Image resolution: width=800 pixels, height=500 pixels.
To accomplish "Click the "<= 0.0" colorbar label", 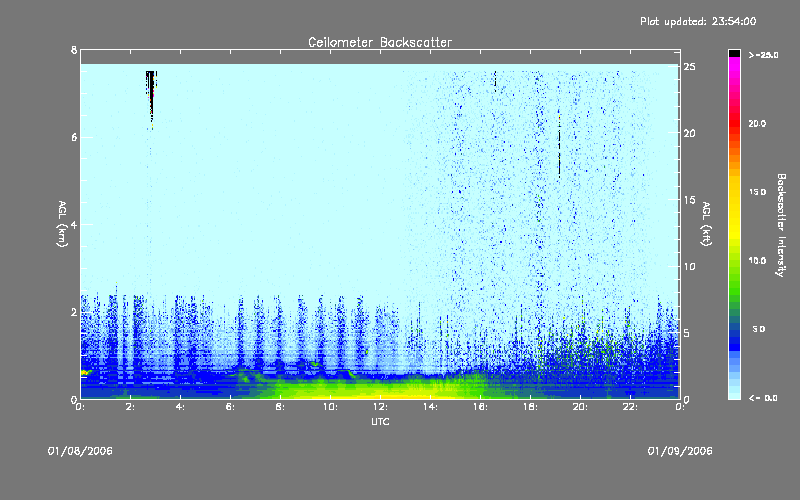I will point(763,398).
